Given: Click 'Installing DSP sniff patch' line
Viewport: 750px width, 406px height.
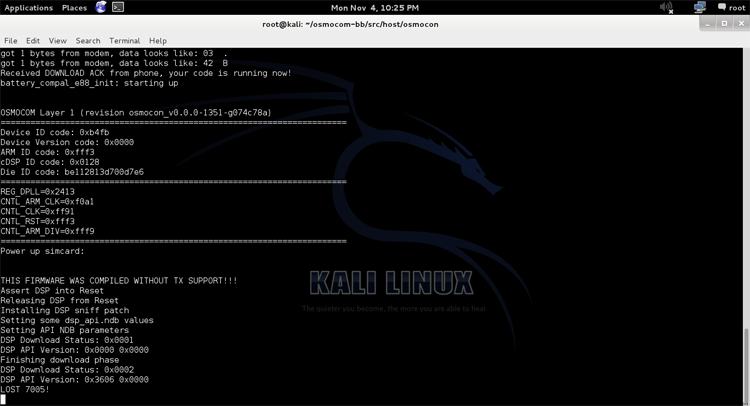Looking at the screenshot, I should click(x=65, y=310).
